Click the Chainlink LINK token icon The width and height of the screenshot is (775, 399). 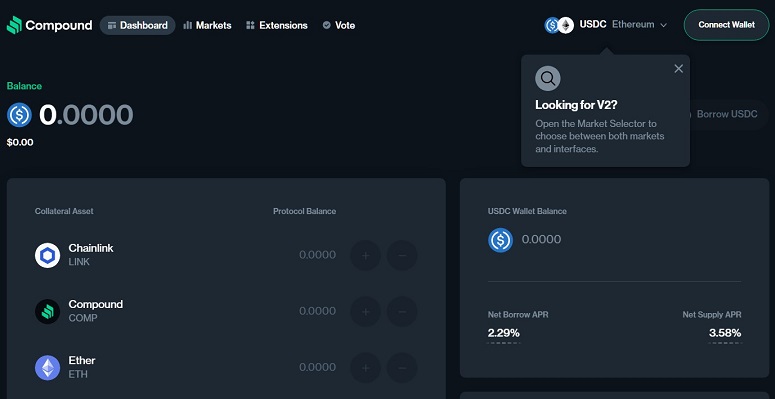47,255
